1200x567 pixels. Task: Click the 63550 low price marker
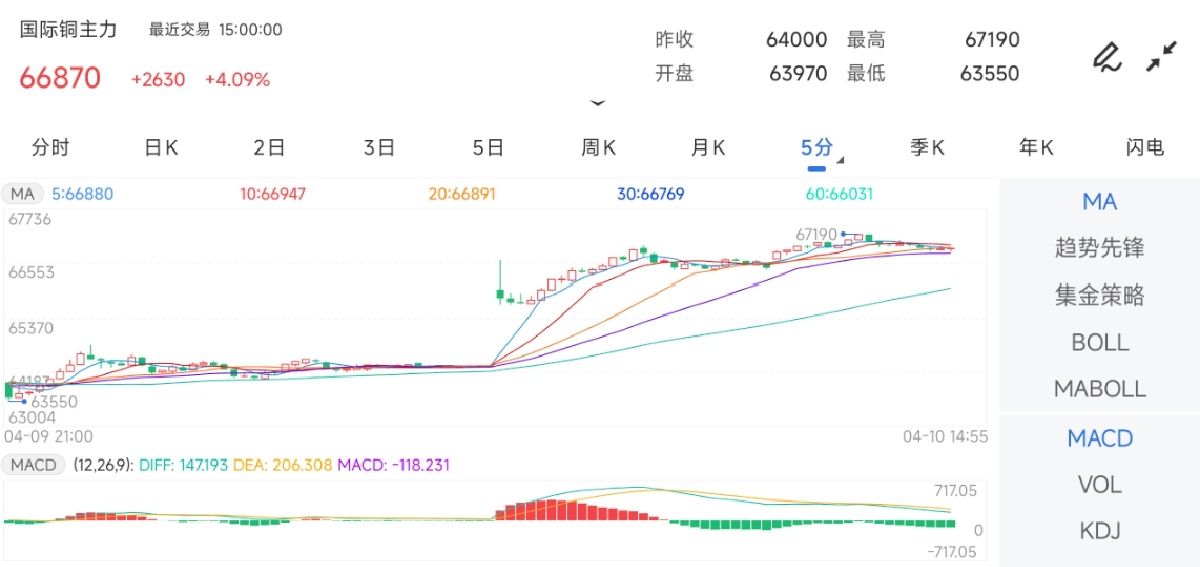[54, 402]
